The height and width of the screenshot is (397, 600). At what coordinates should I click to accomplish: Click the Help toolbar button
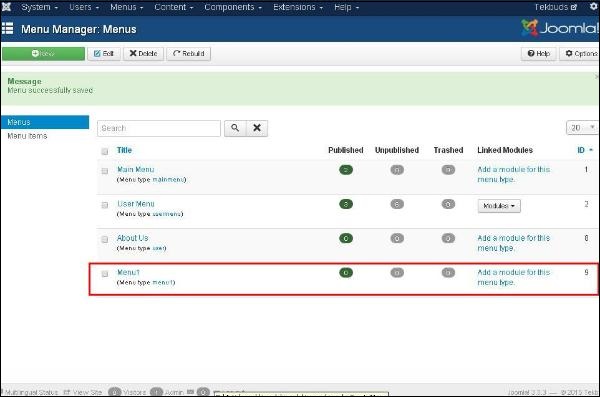(538, 54)
